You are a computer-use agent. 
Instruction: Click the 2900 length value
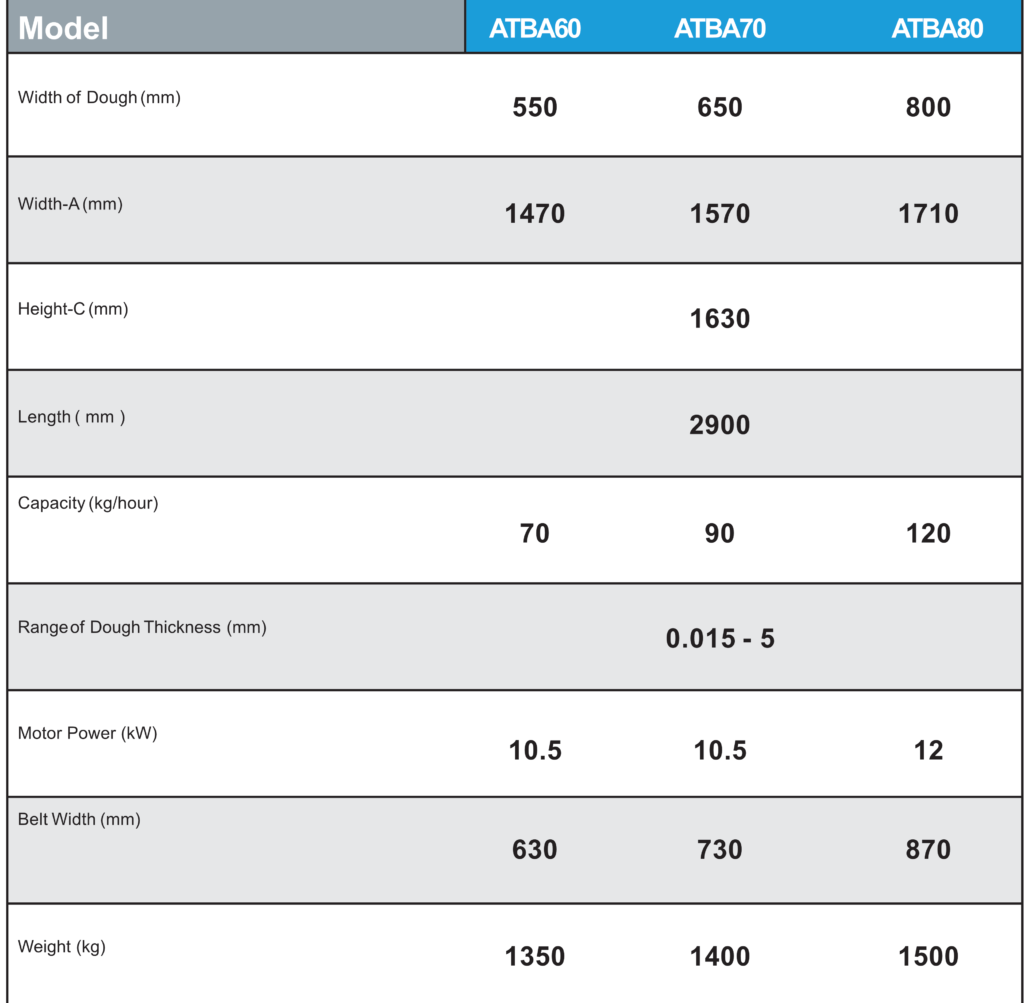click(720, 425)
